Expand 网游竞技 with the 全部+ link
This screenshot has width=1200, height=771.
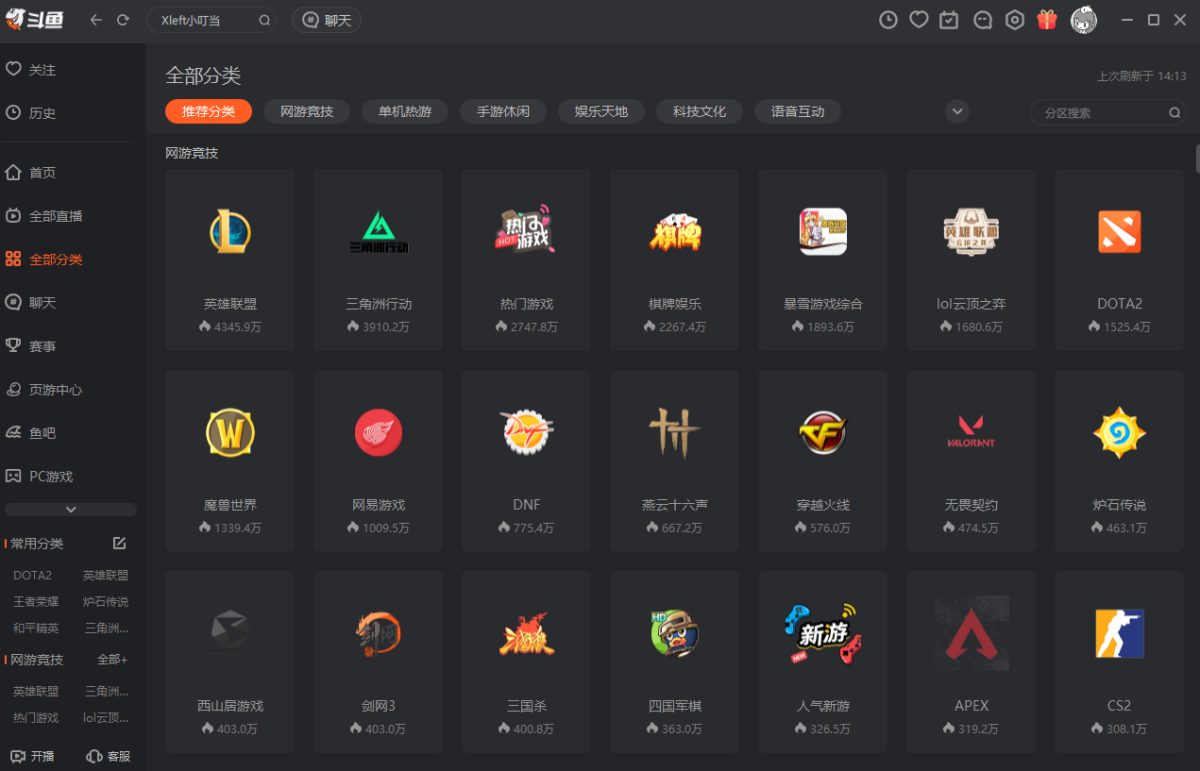click(x=112, y=660)
